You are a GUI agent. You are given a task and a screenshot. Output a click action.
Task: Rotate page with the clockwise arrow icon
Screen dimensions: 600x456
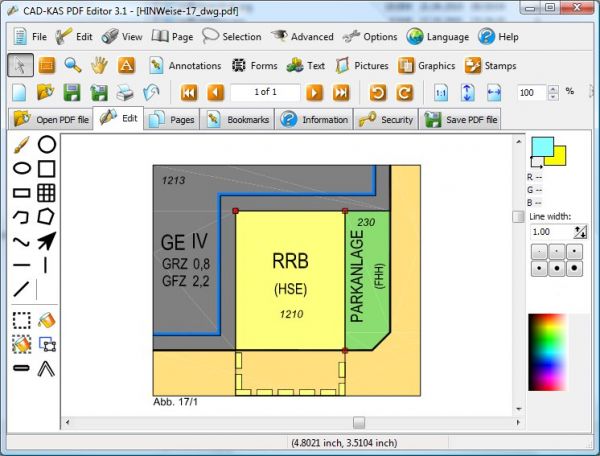point(404,93)
